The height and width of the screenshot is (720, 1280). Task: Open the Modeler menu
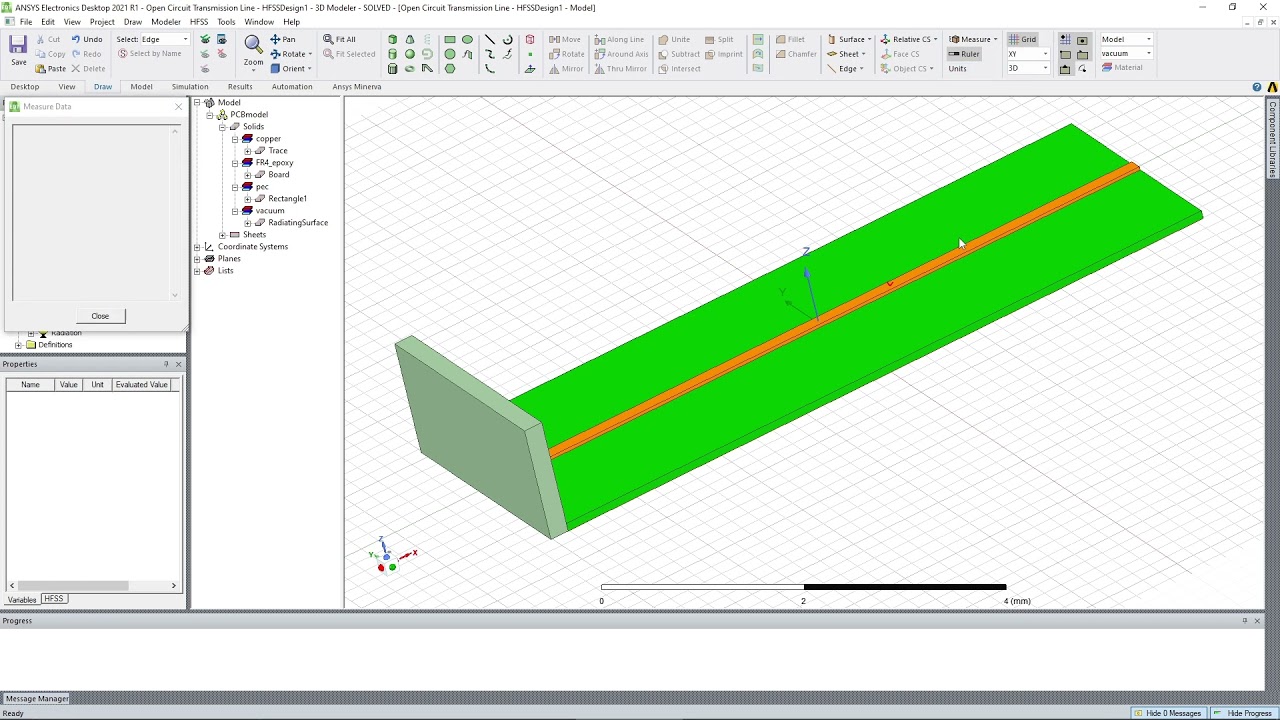[166, 22]
